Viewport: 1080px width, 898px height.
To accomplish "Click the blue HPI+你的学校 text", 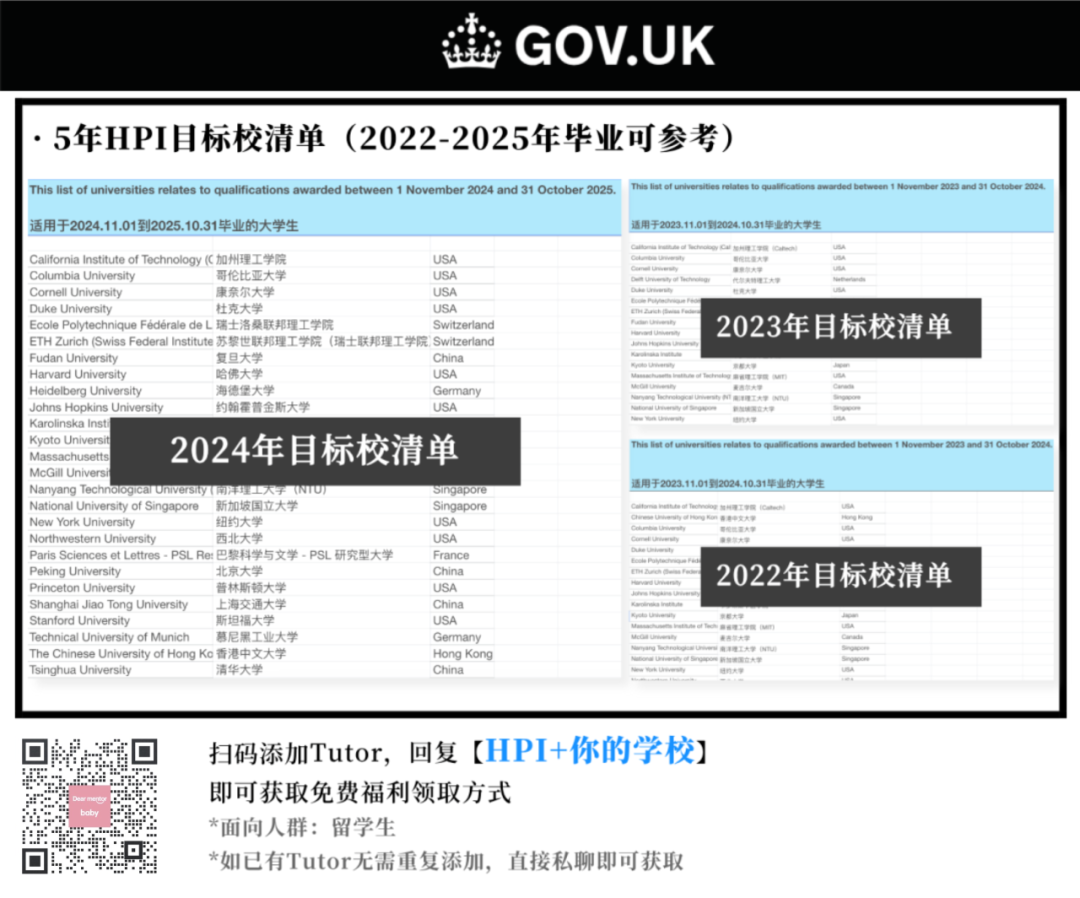I will coord(590,751).
